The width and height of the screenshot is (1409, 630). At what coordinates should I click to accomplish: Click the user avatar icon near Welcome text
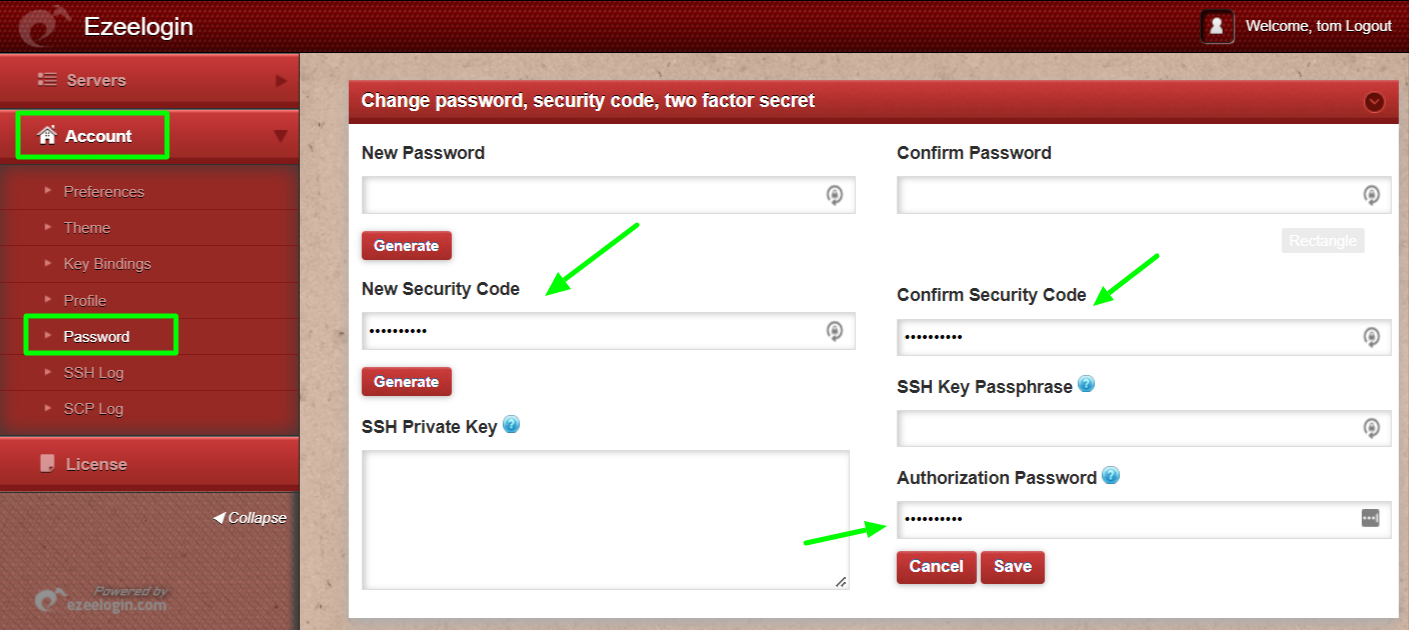(1217, 27)
